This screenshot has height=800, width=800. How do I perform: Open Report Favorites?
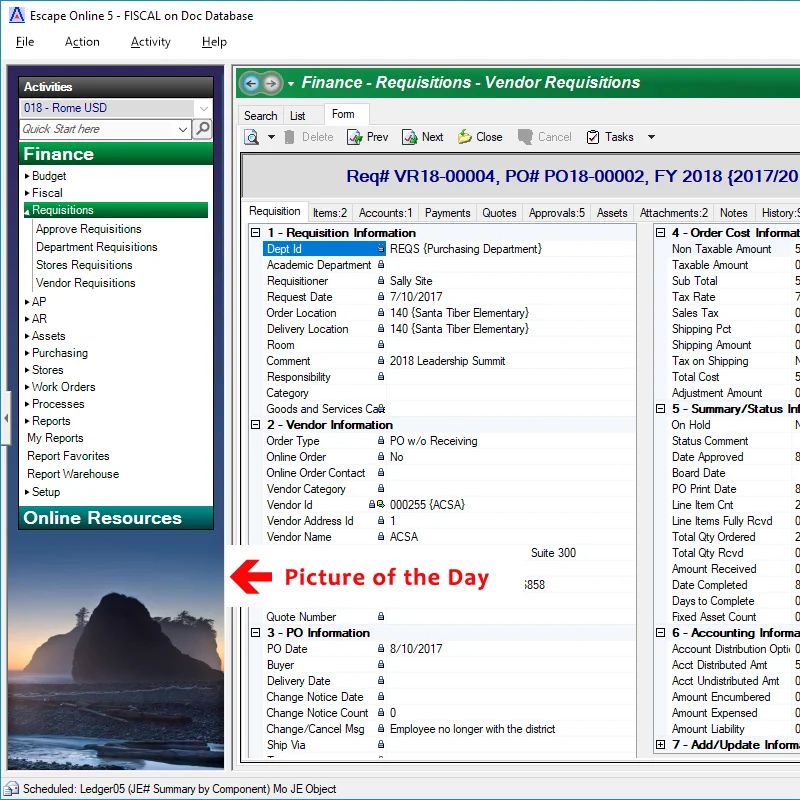pos(68,456)
